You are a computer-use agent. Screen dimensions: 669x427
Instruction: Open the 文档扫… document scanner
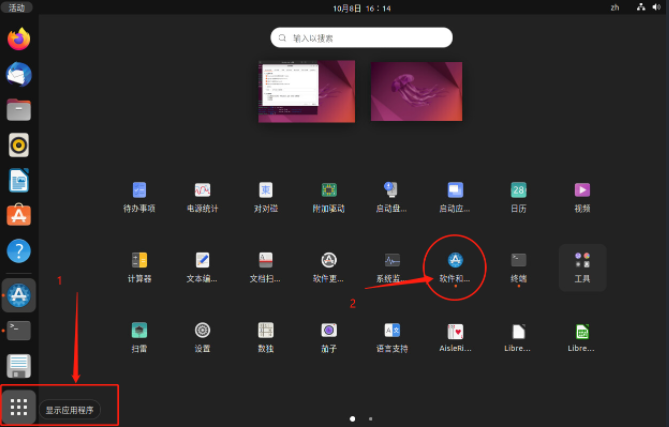coord(265,267)
